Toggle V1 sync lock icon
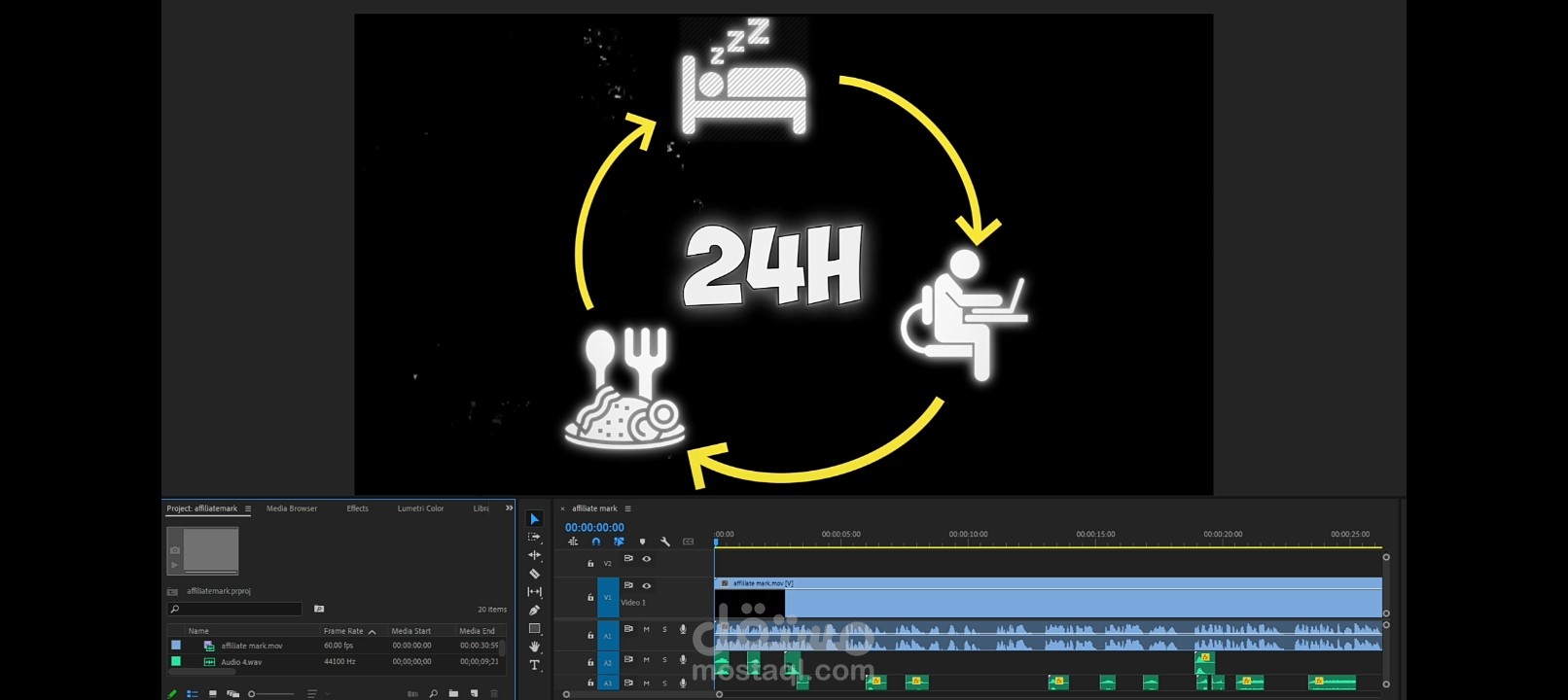This screenshot has width=1568, height=700. [x=628, y=585]
